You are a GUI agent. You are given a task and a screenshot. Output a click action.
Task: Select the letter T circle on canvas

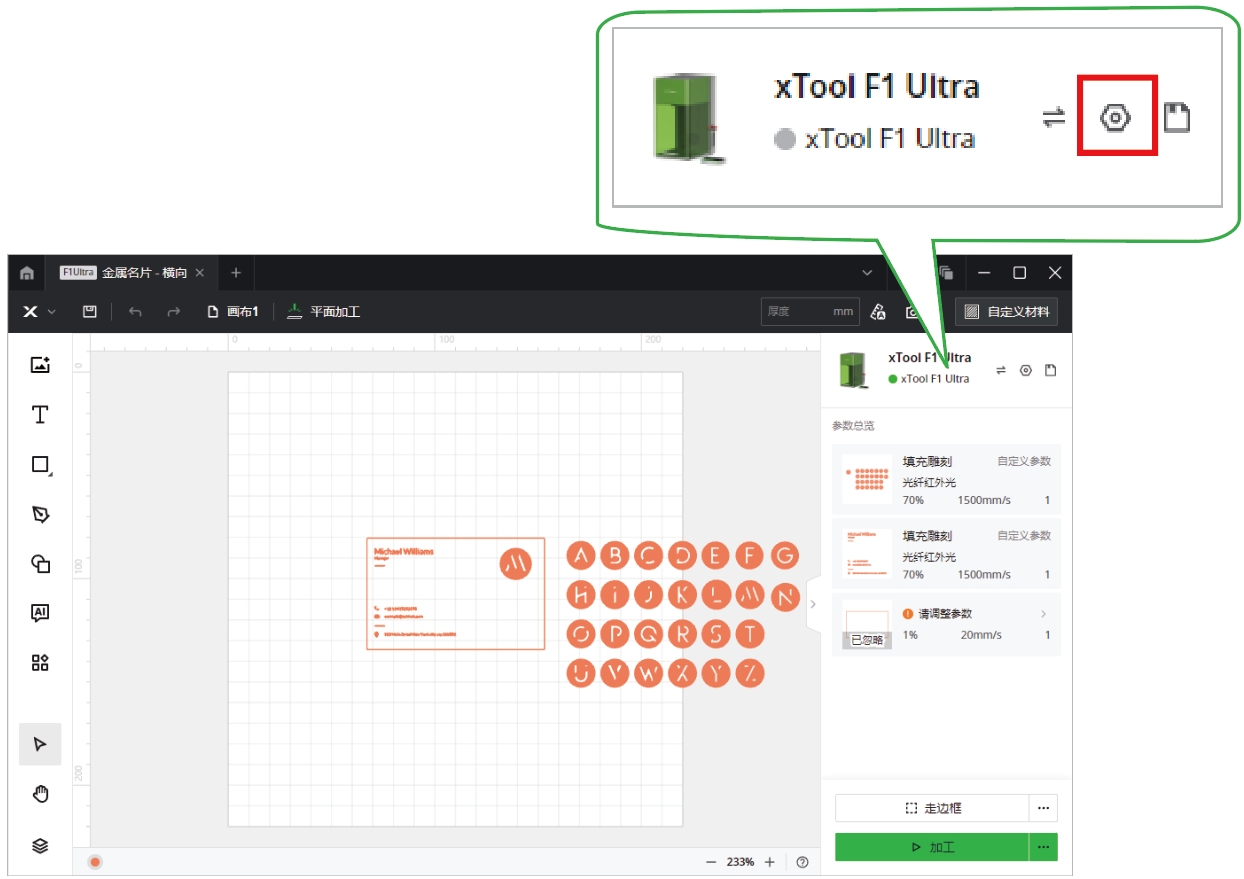click(750, 634)
